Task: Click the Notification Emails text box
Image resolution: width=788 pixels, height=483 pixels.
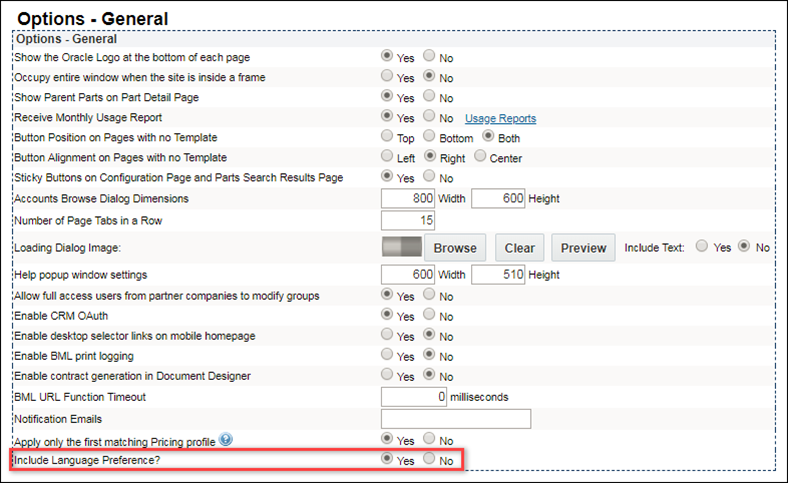Action: tap(456, 418)
